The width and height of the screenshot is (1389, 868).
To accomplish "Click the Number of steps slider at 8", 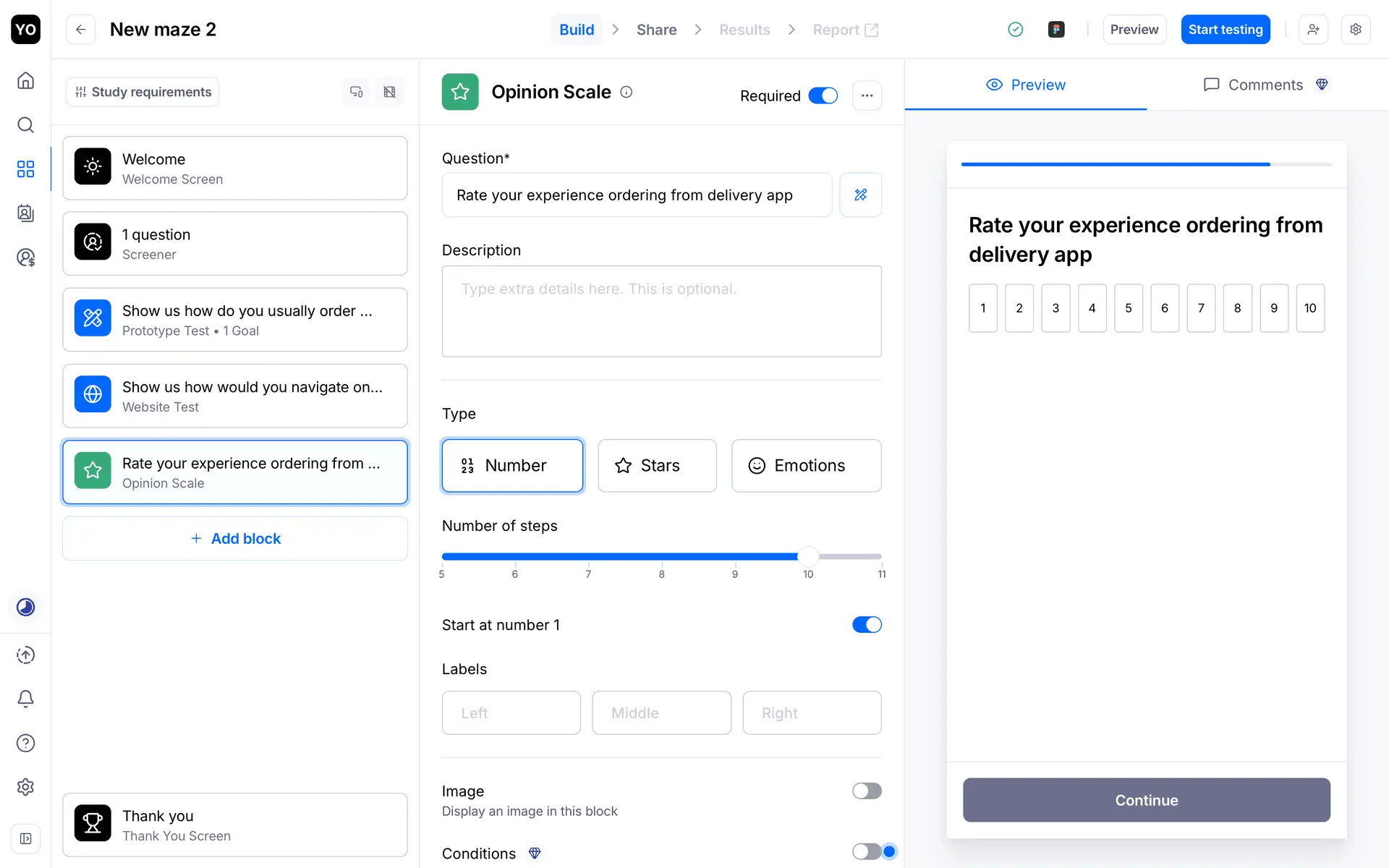I will [x=661, y=557].
